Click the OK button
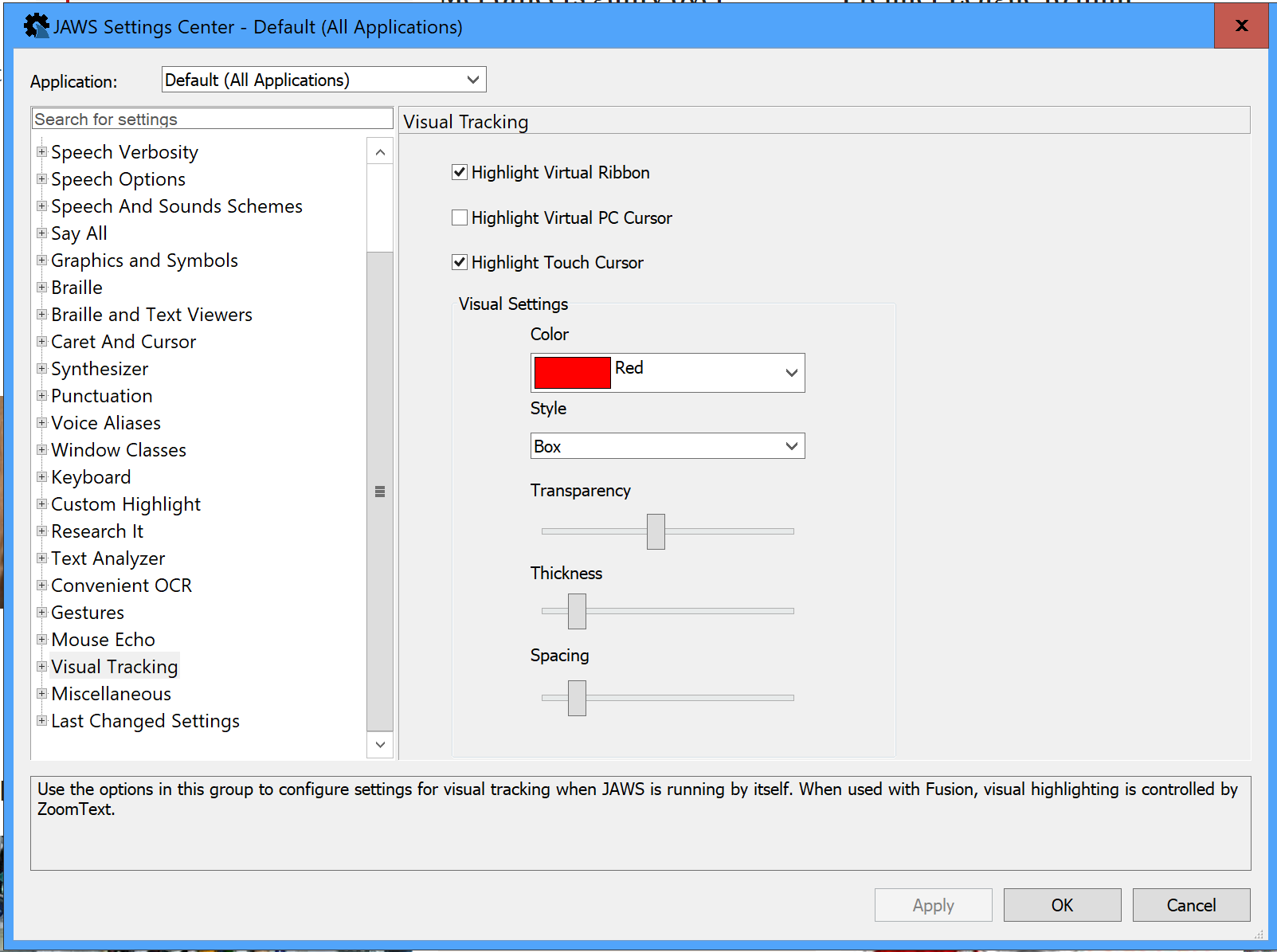 [1063, 905]
